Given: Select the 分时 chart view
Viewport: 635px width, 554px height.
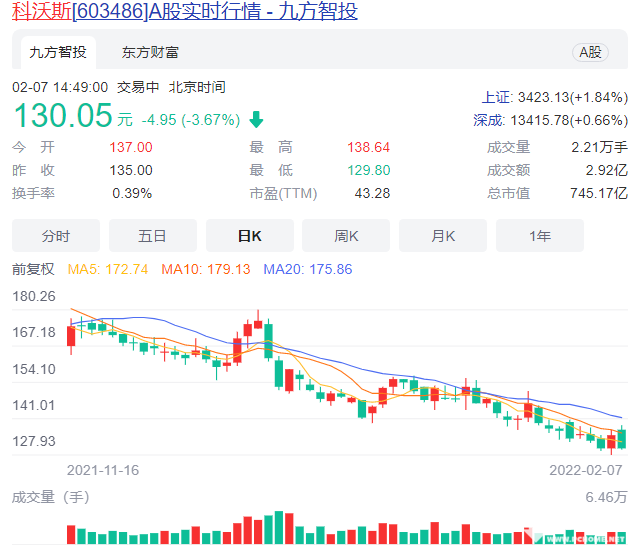Looking at the screenshot, I should pos(56,236).
